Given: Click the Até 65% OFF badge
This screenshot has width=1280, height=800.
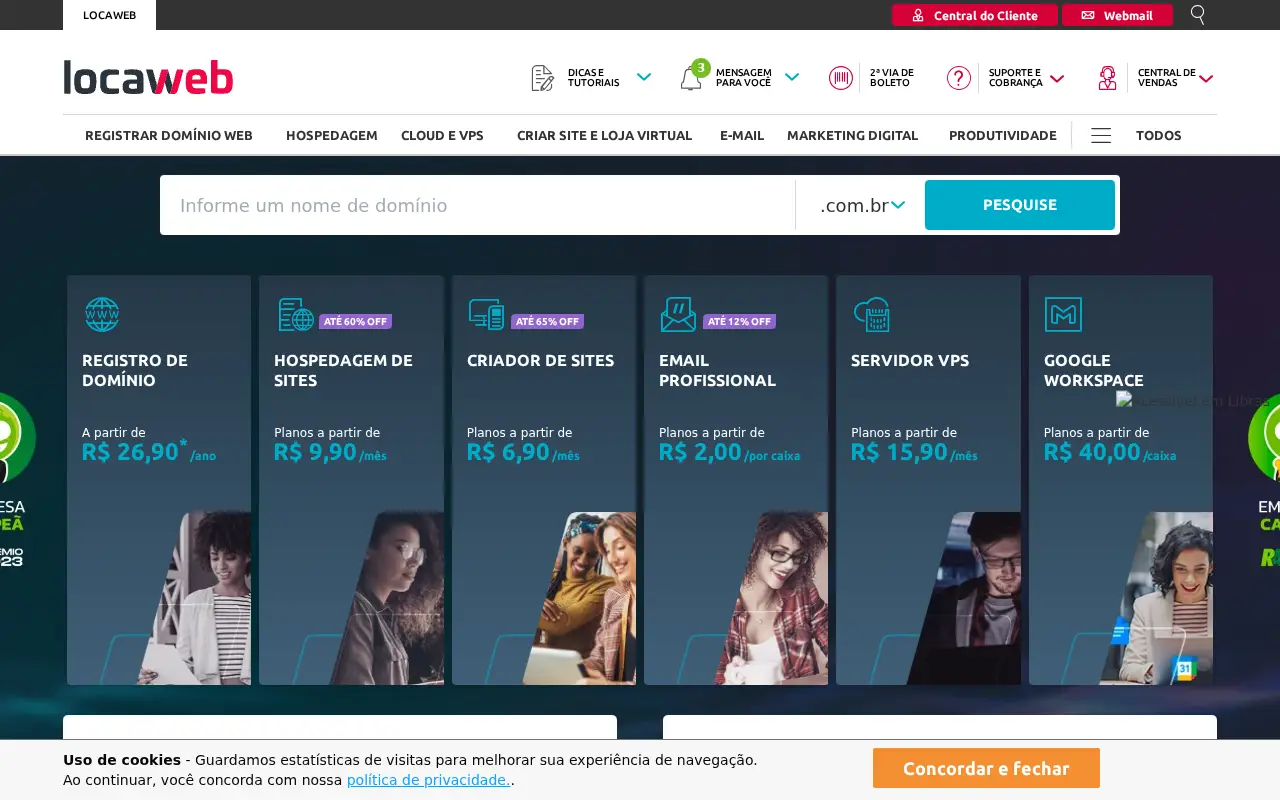Looking at the screenshot, I should coord(547,322).
